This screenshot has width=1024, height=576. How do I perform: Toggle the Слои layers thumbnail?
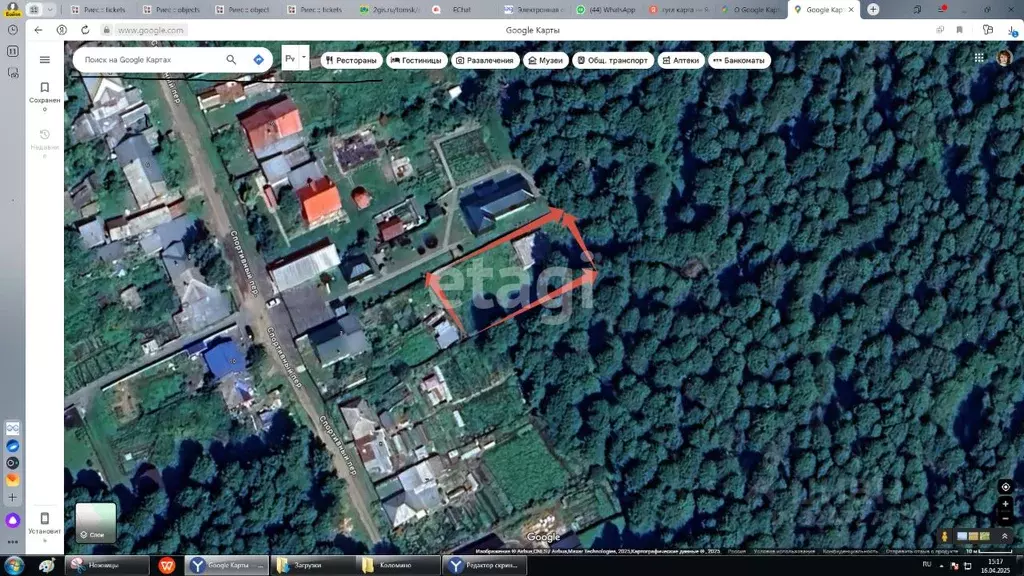click(96, 522)
